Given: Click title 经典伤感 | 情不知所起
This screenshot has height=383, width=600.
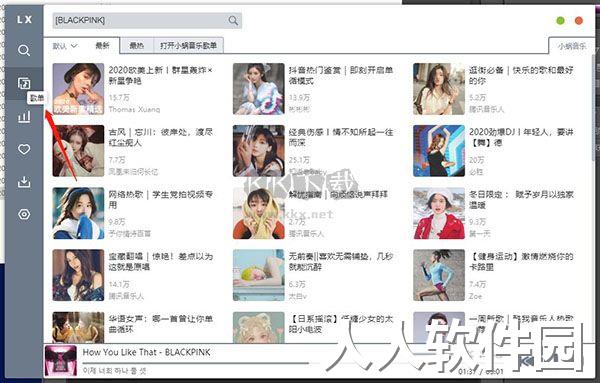Looking at the screenshot, I should click(x=341, y=137).
